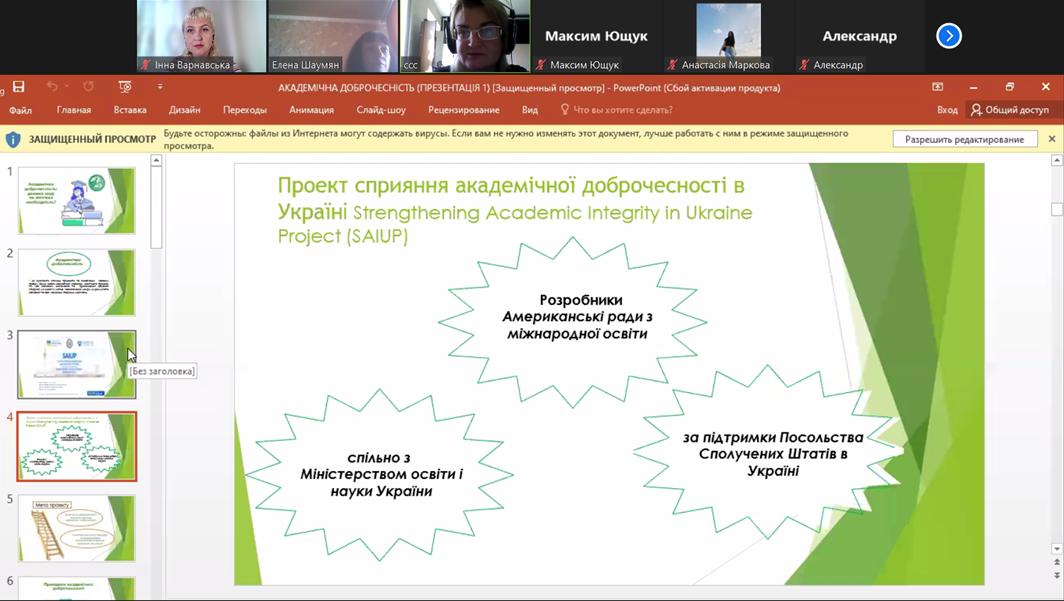
Task: Switch to the Главная tab
Action: (74, 110)
